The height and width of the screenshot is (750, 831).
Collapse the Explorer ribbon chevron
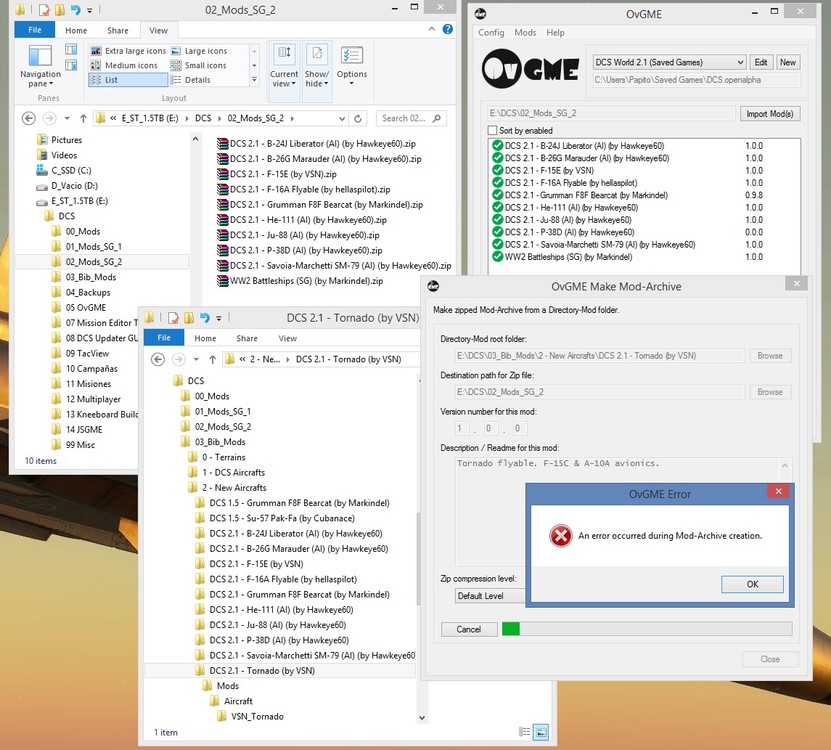point(431,29)
